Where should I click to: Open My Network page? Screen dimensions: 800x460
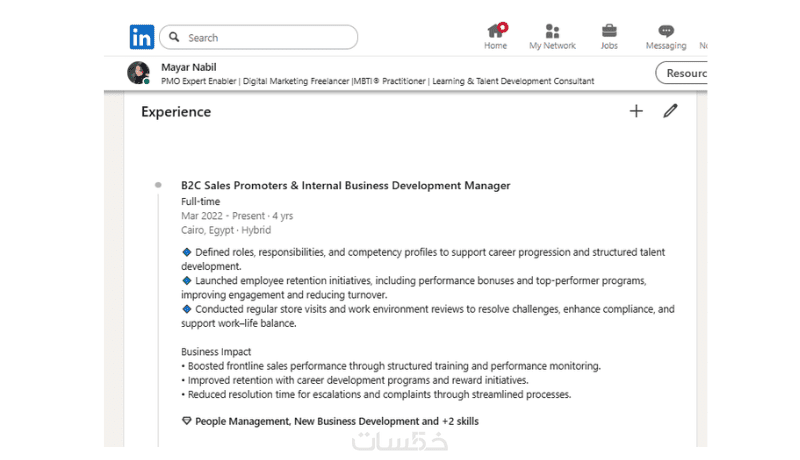(x=552, y=36)
